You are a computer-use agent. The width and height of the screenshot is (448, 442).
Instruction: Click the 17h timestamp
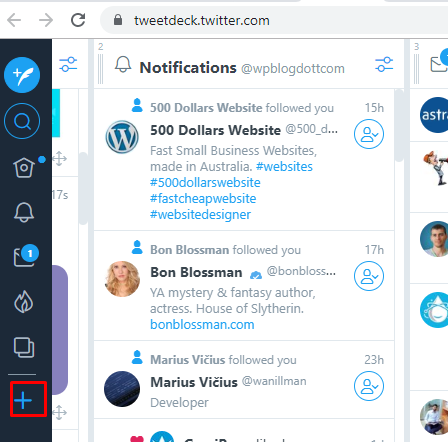click(x=374, y=250)
